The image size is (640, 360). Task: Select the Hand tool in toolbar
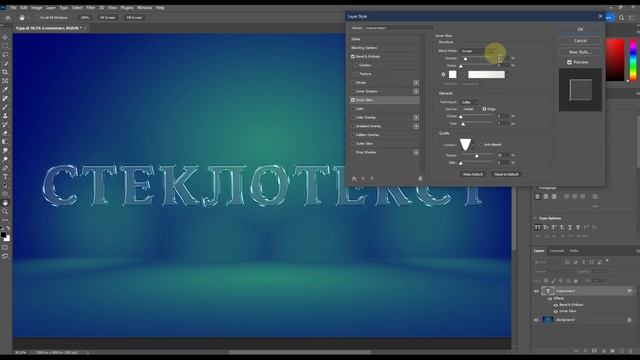pos(5,203)
